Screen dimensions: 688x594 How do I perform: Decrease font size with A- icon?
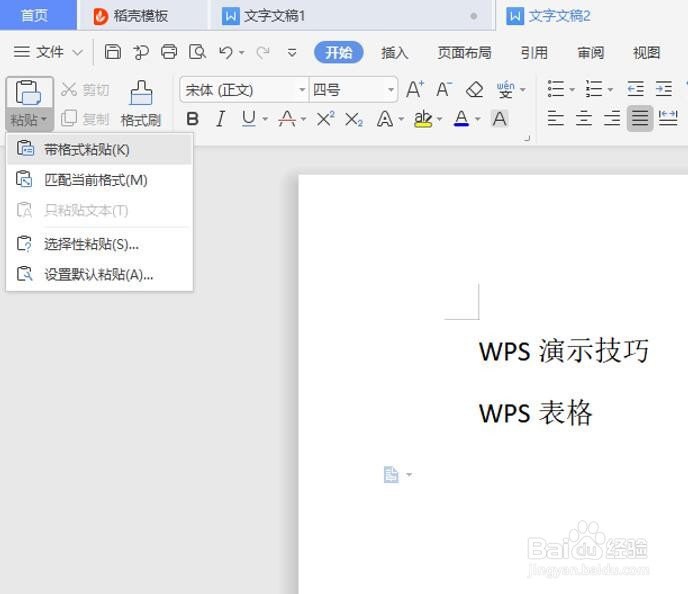click(x=444, y=89)
